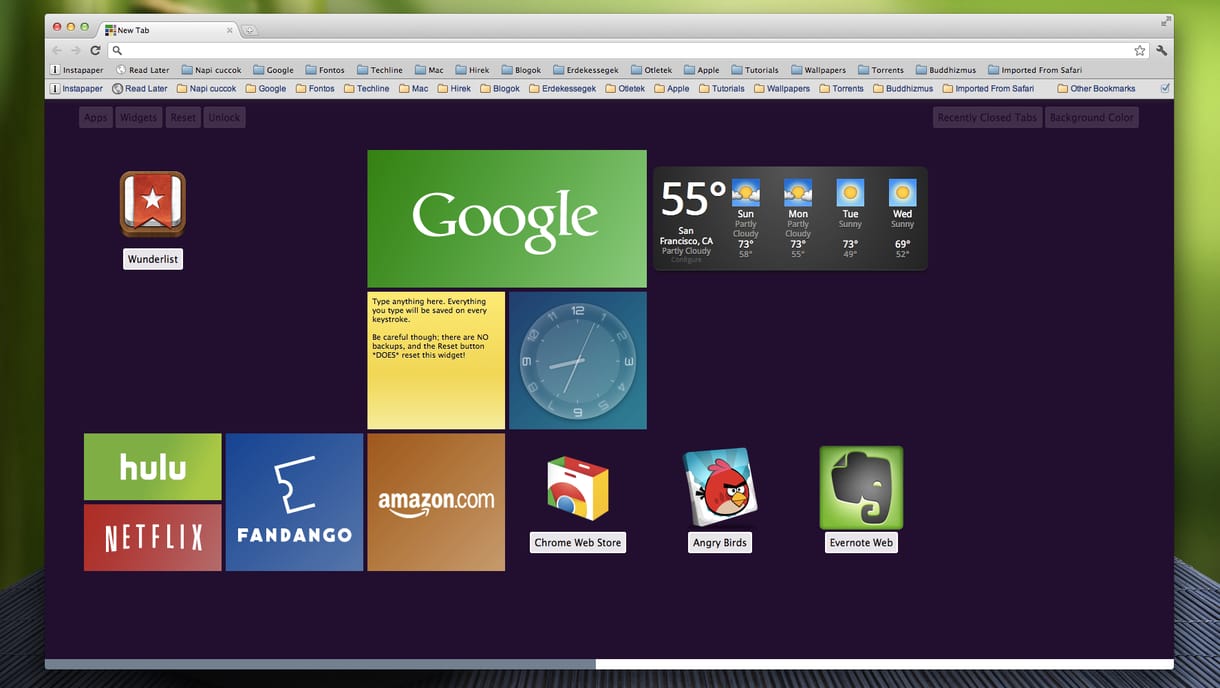Viewport: 1220px width, 688px height.
Task: Open the blue Fandango tile
Action: tap(294, 502)
